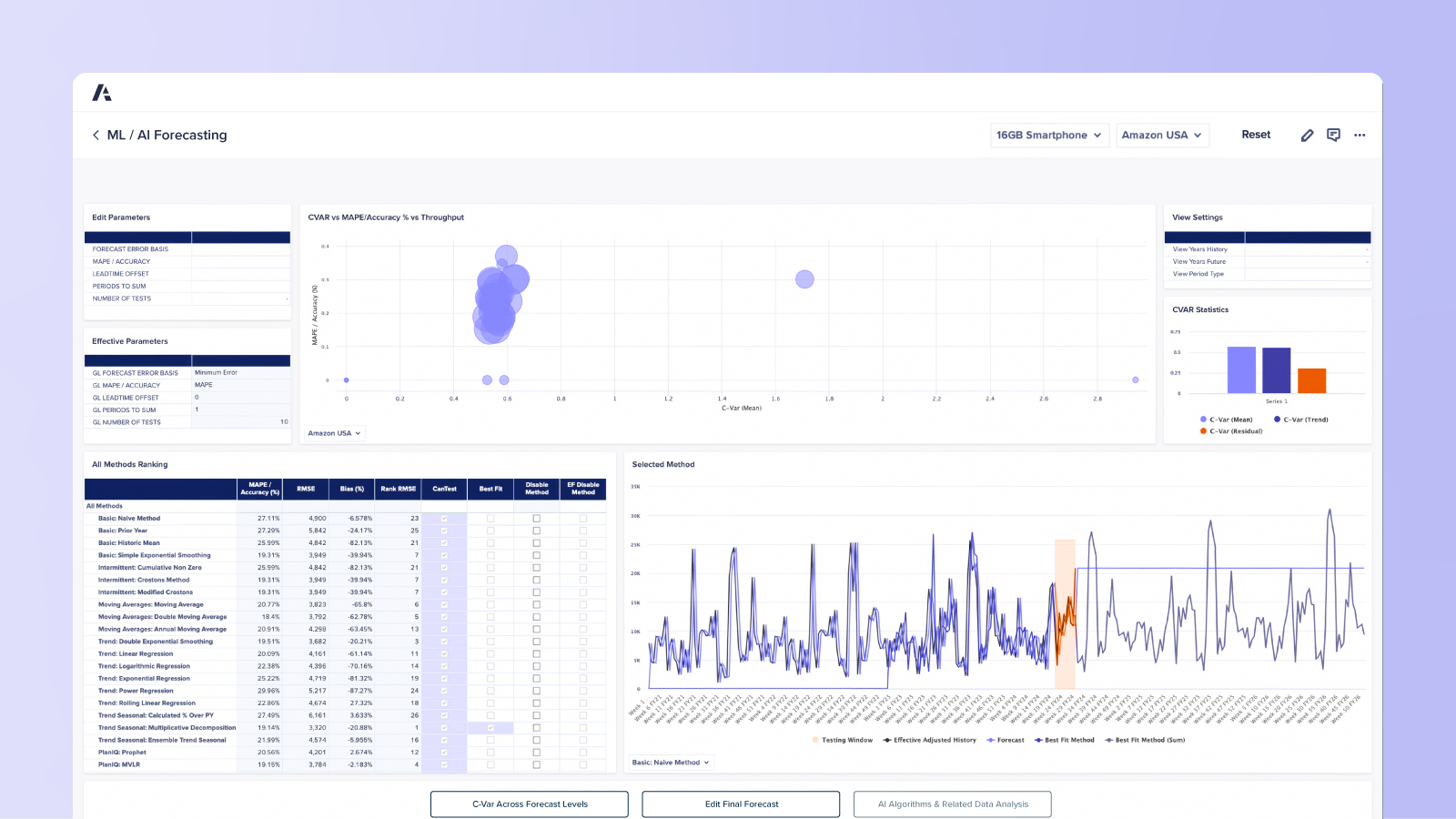Uncheck CanTest for Basic: Naive Method
1456x819 pixels.
click(443, 518)
